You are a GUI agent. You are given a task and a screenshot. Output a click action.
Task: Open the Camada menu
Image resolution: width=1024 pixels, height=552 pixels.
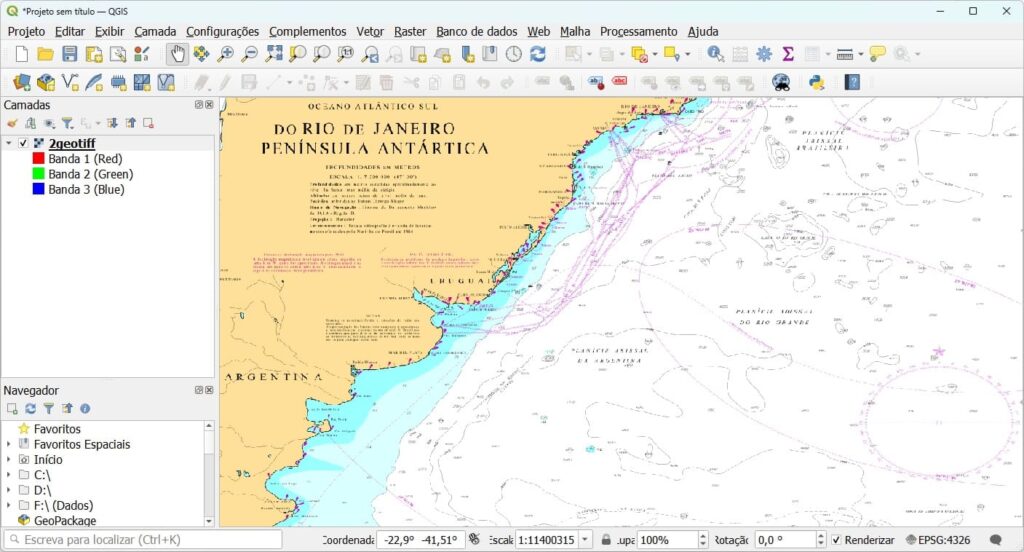[x=155, y=31]
